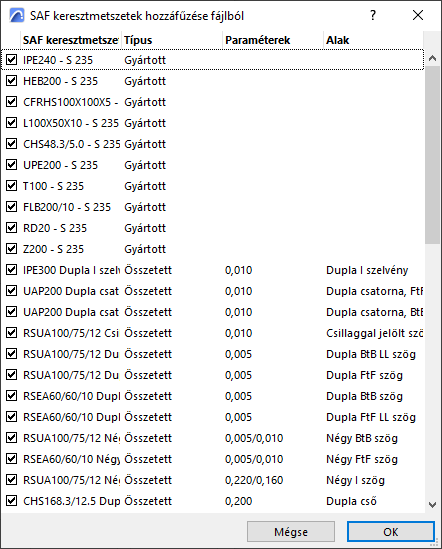
Task: Click 0,010 in the IPE300 row
Action: tap(239, 270)
